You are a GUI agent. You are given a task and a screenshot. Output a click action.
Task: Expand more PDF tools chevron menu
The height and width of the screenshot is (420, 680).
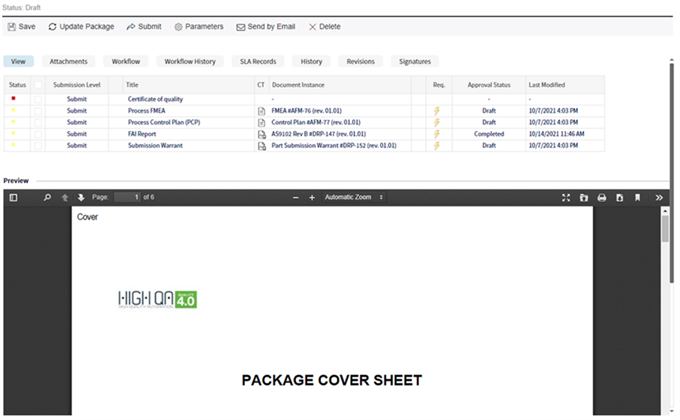(x=659, y=198)
